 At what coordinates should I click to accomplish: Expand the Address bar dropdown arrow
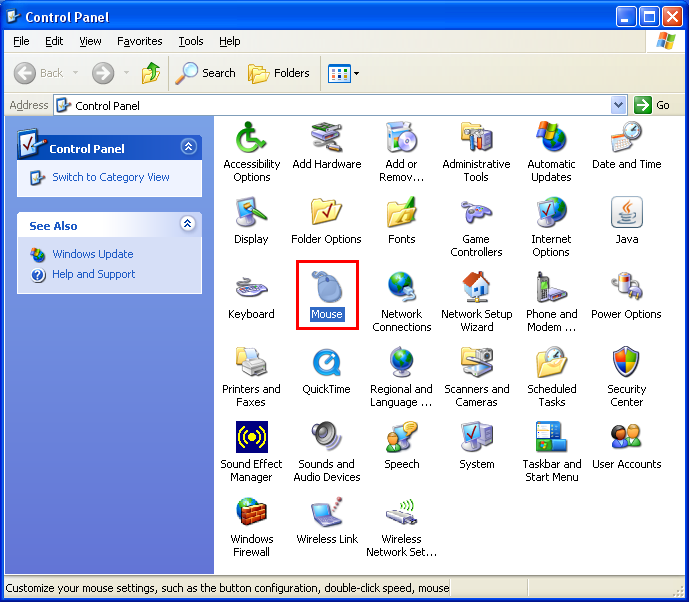(618, 105)
